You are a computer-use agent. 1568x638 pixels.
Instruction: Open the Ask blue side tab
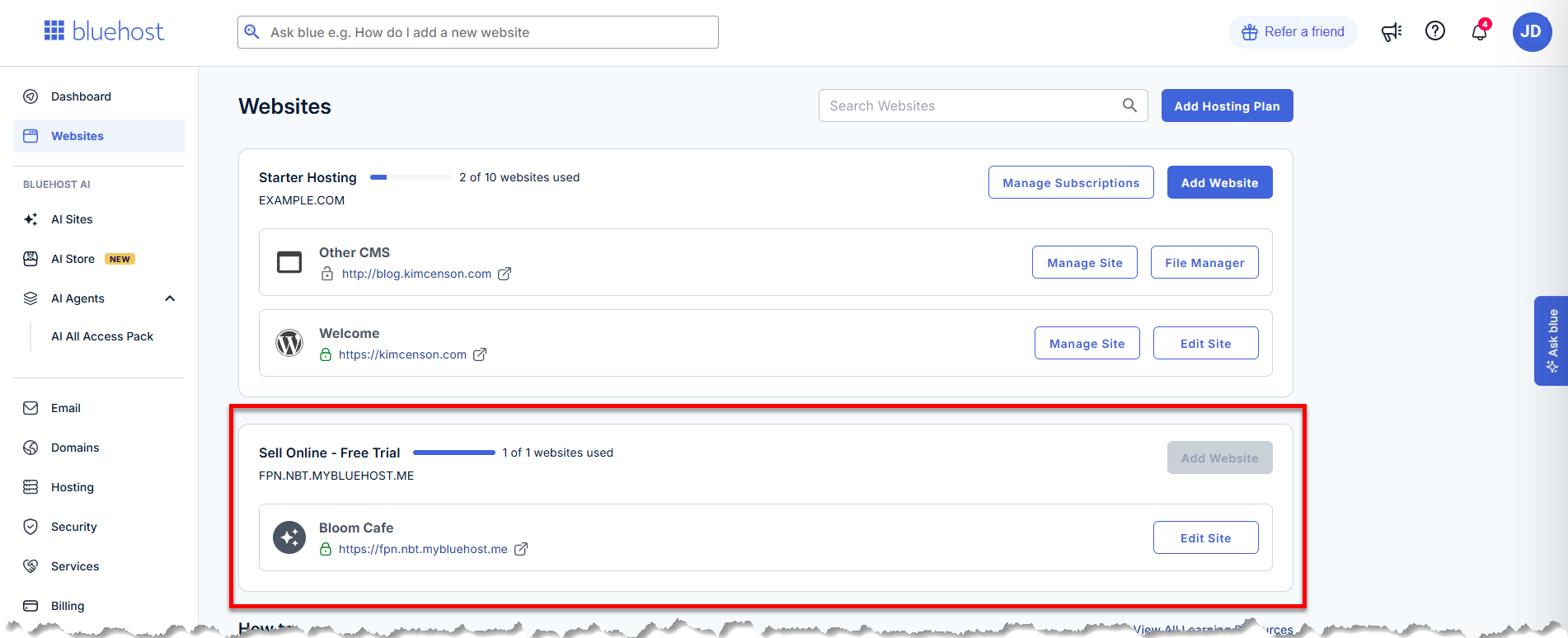coord(1551,340)
